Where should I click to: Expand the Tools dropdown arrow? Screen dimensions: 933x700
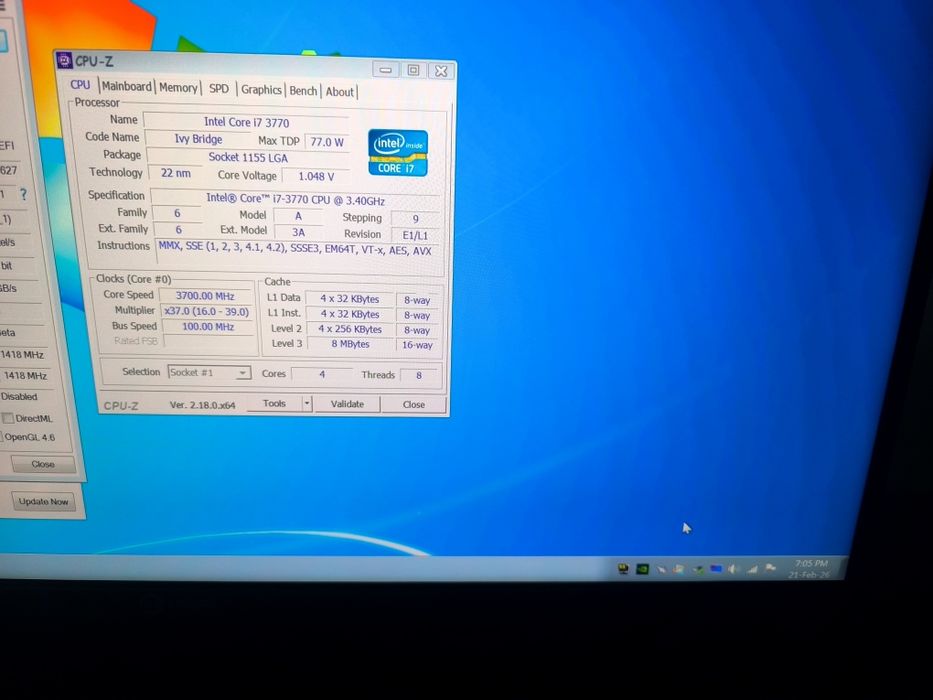point(306,404)
